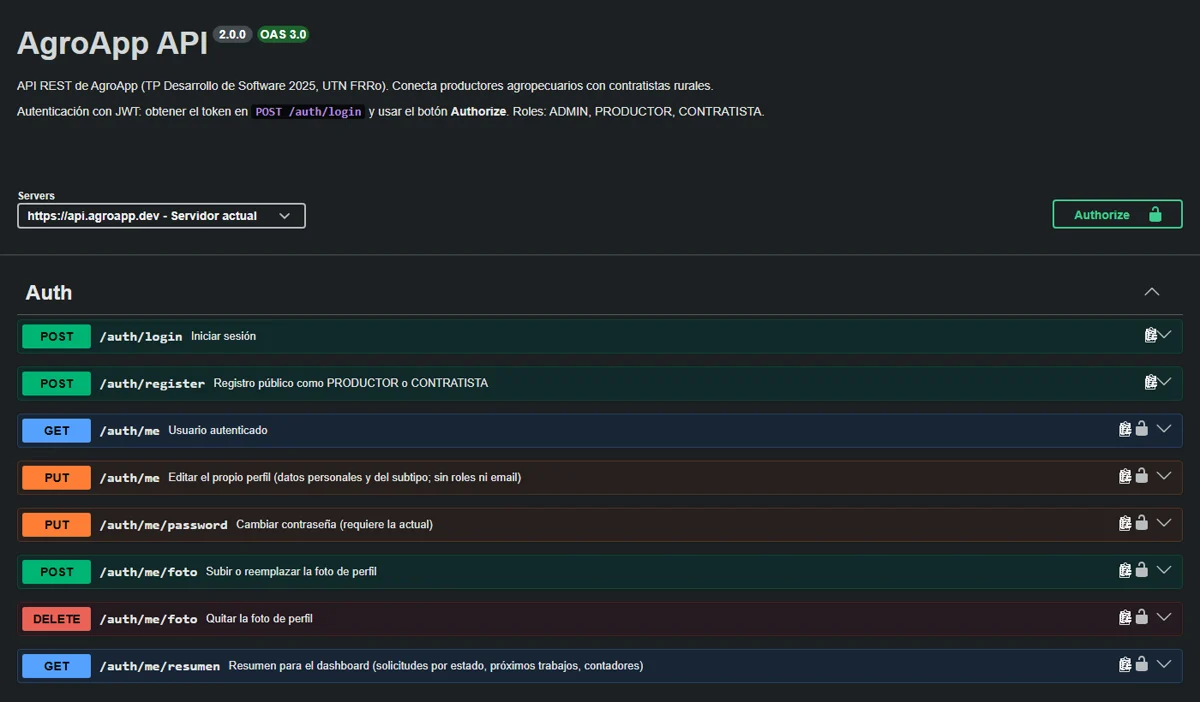The width and height of the screenshot is (1200, 702).
Task: Click the DELETE badge for /auth/me/foto
Action: [x=57, y=619]
